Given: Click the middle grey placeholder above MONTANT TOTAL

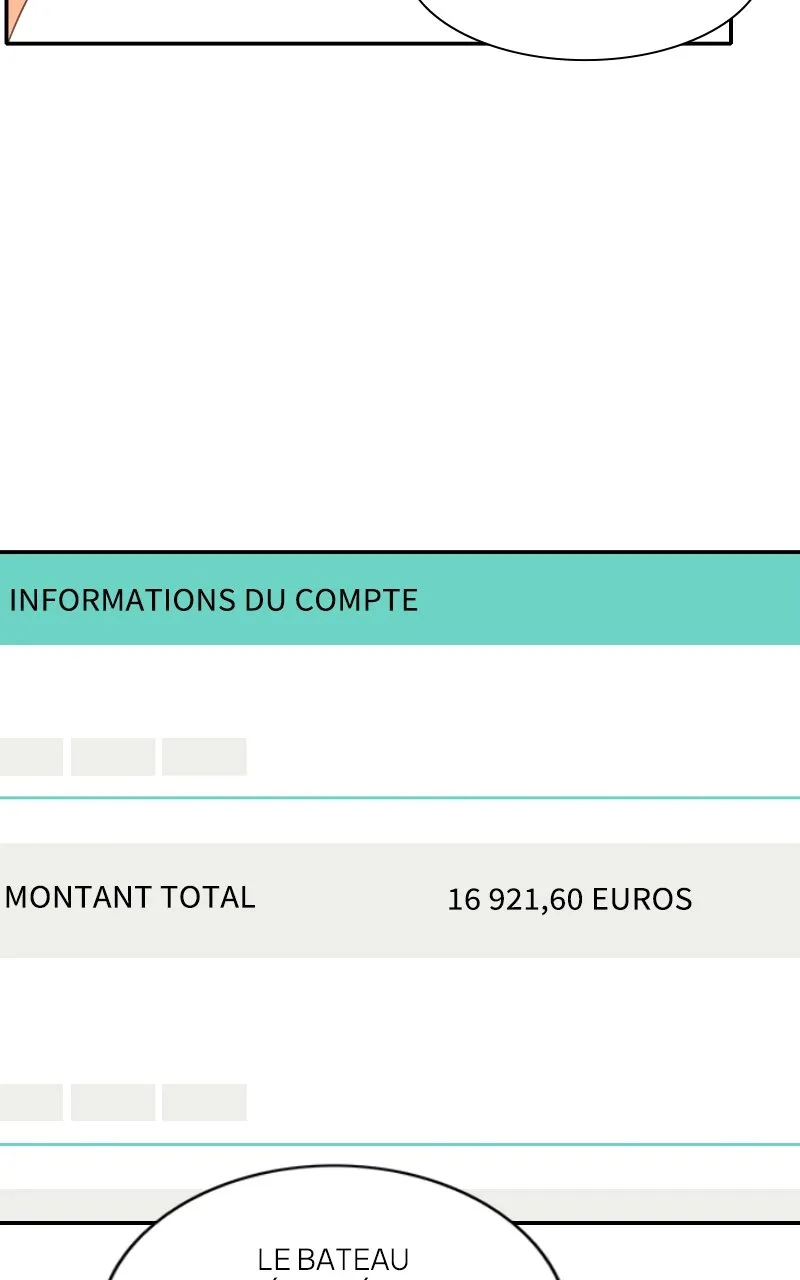Looking at the screenshot, I should tap(113, 757).
